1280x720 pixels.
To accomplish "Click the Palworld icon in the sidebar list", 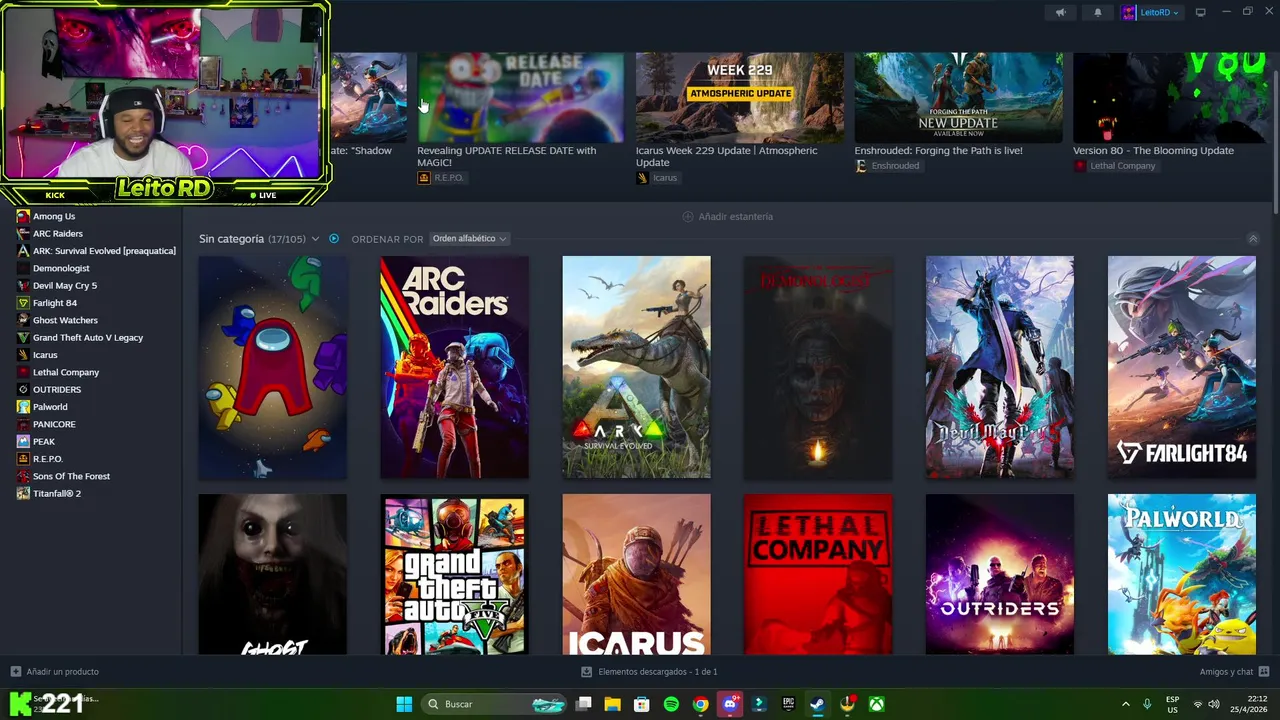I will pyautogui.click(x=24, y=407).
